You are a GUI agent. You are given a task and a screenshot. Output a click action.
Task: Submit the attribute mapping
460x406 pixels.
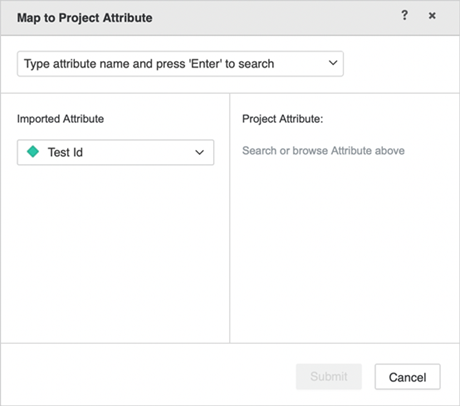click(x=329, y=377)
